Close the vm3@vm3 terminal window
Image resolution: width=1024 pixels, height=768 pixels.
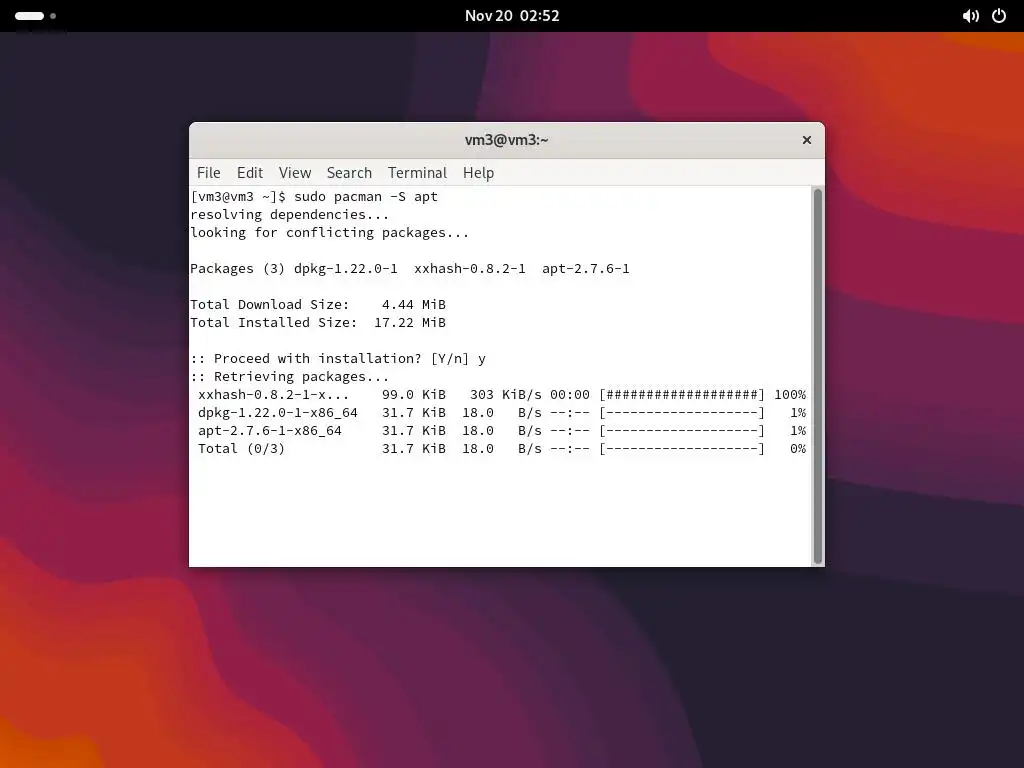(807, 140)
